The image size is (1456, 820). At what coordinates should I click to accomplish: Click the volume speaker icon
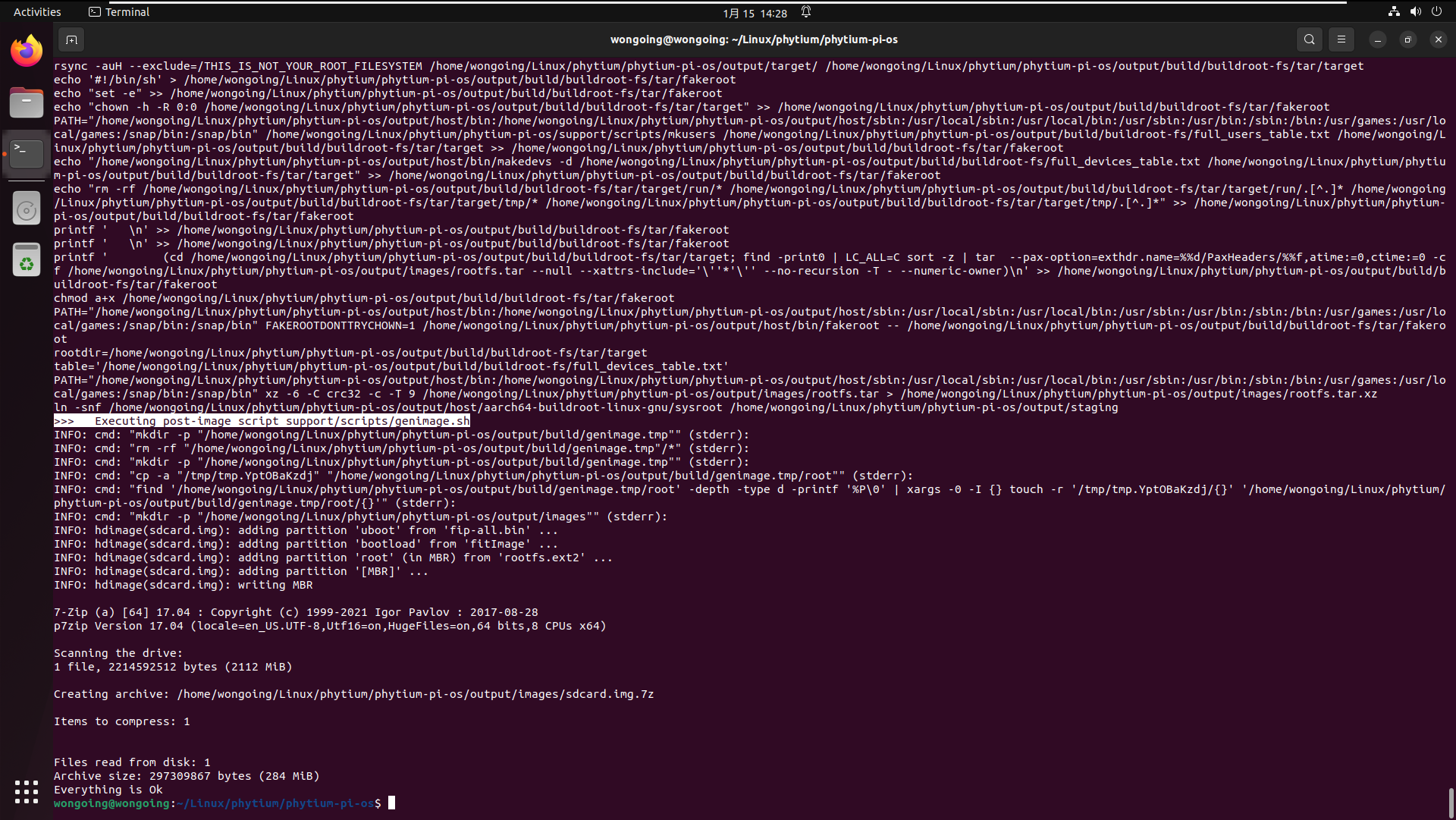coord(1415,12)
